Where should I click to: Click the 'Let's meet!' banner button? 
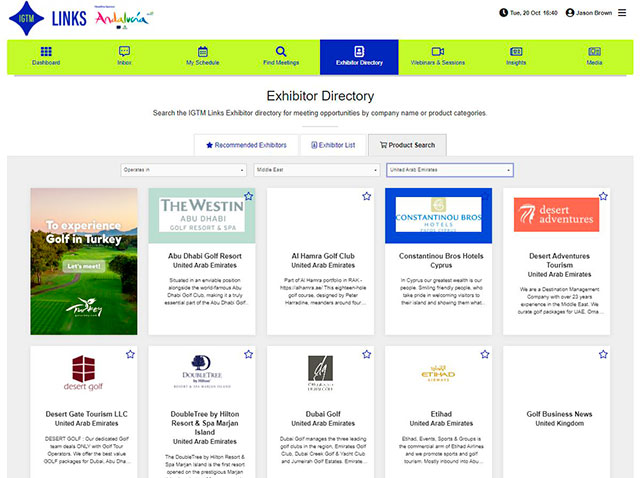point(84,266)
